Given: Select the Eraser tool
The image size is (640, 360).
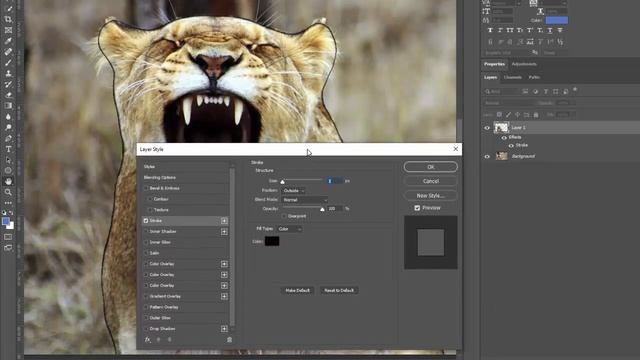Looking at the screenshot, I should [8, 95].
